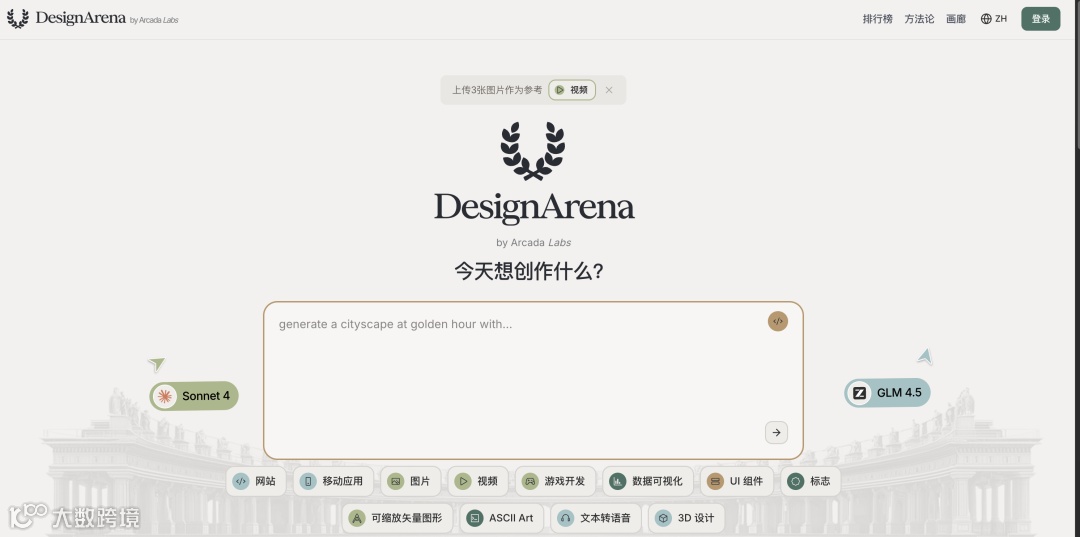The width and height of the screenshot is (1080, 537).
Task: Select the ASCII Art category
Action: coord(501,518)
